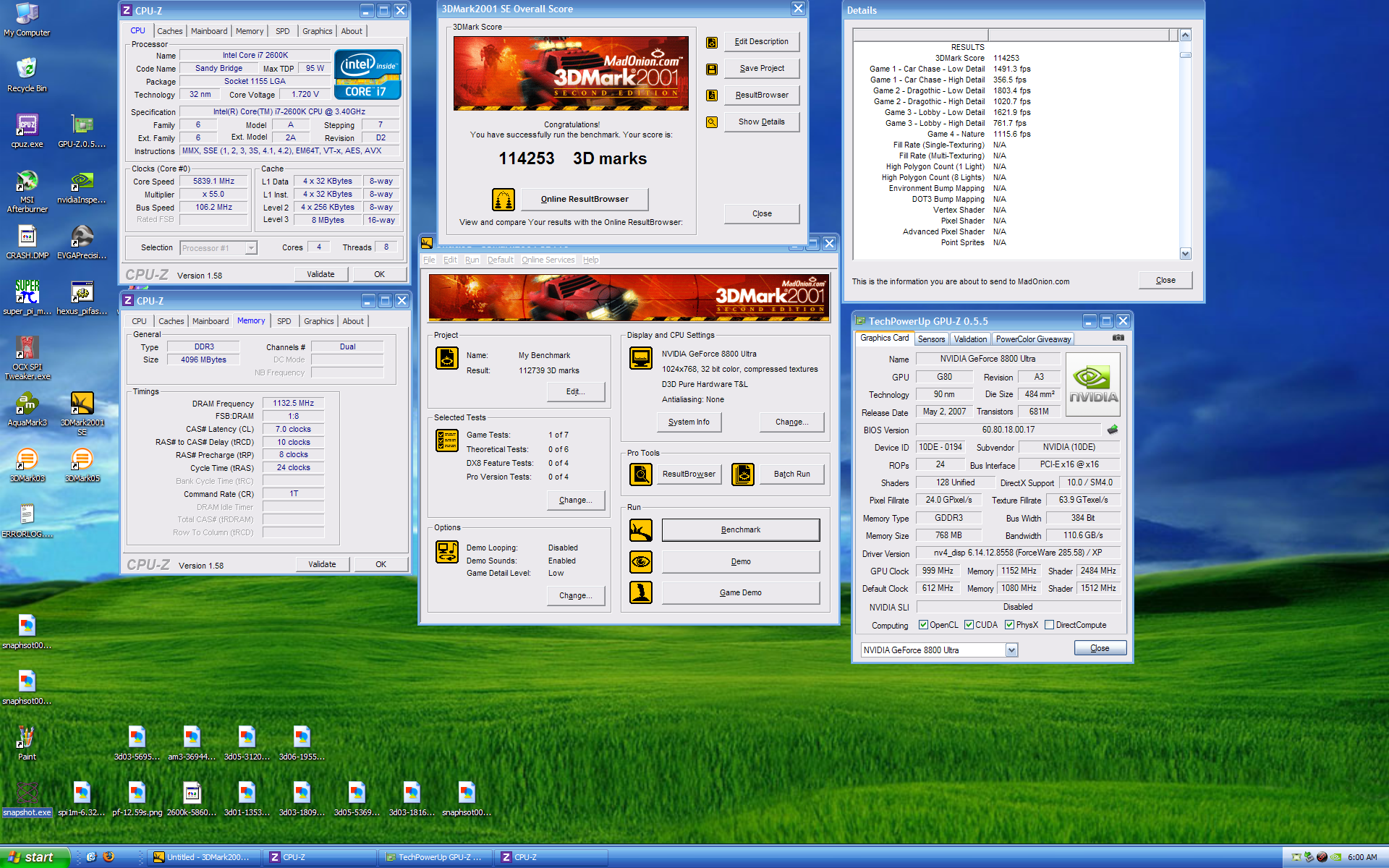Click the System Info button
The width and height of the screenshot is (1389, 868).
pos(689,422)
